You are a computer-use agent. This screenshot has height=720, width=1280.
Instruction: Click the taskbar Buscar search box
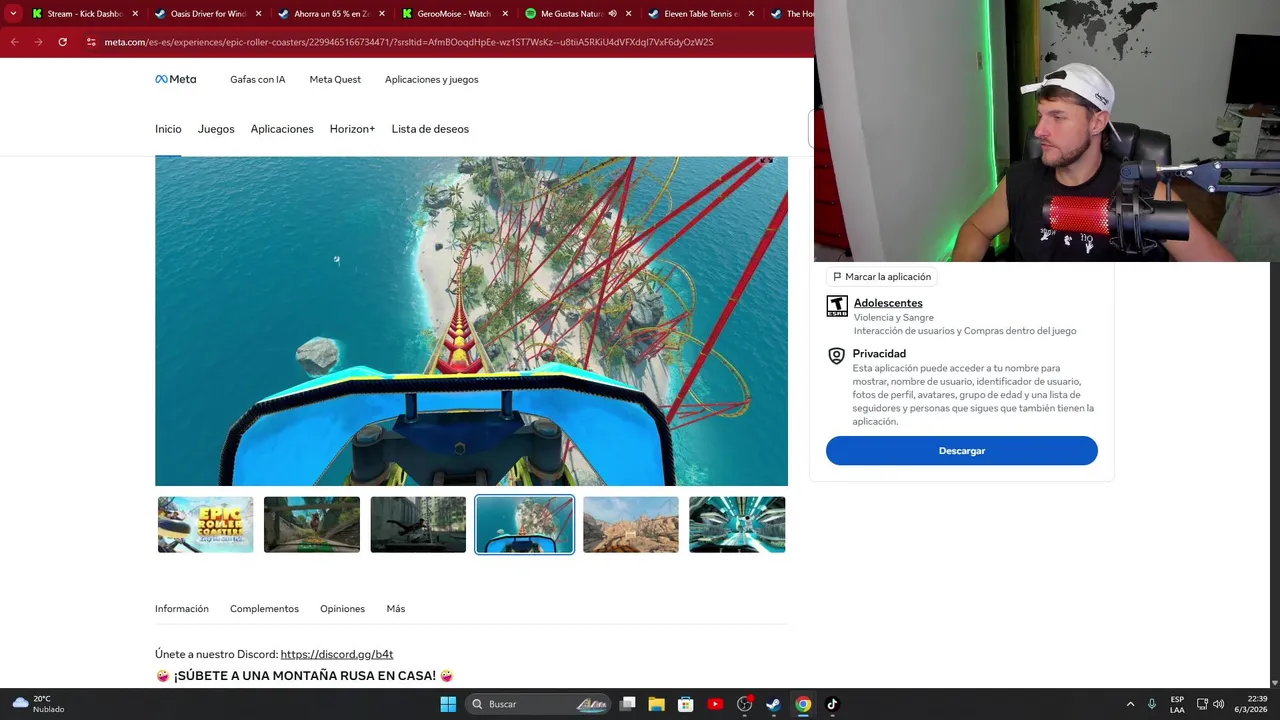point(538,704)
